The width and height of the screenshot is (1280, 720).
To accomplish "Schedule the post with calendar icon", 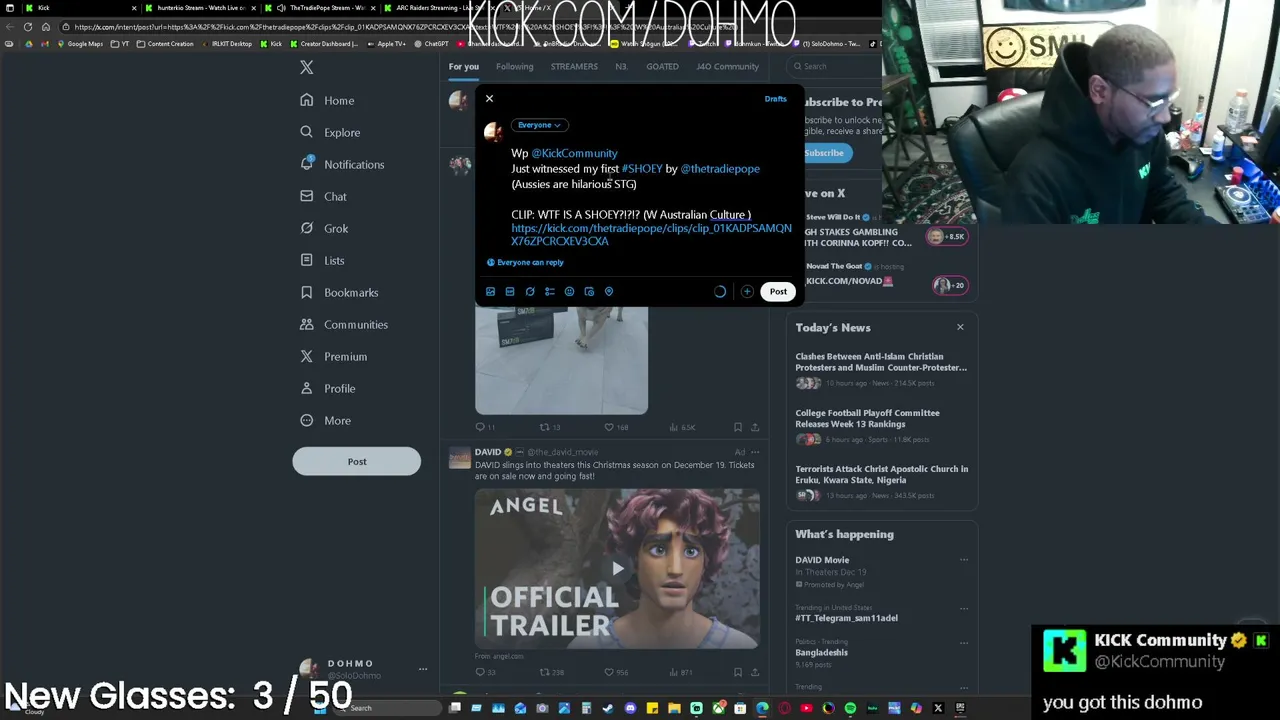I will [x=589, y=291].
